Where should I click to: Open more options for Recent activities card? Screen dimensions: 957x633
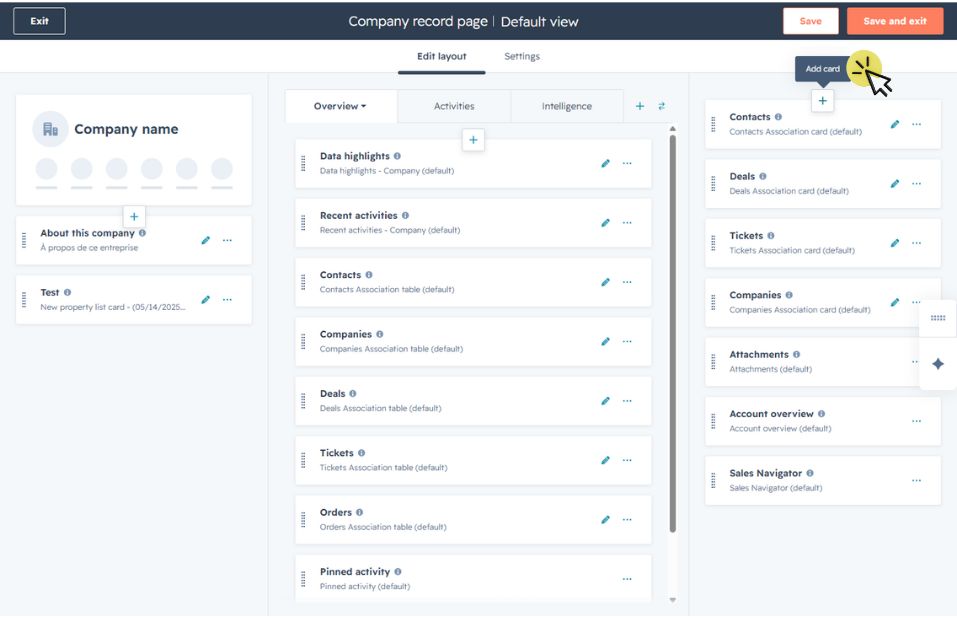click(627, 223)
